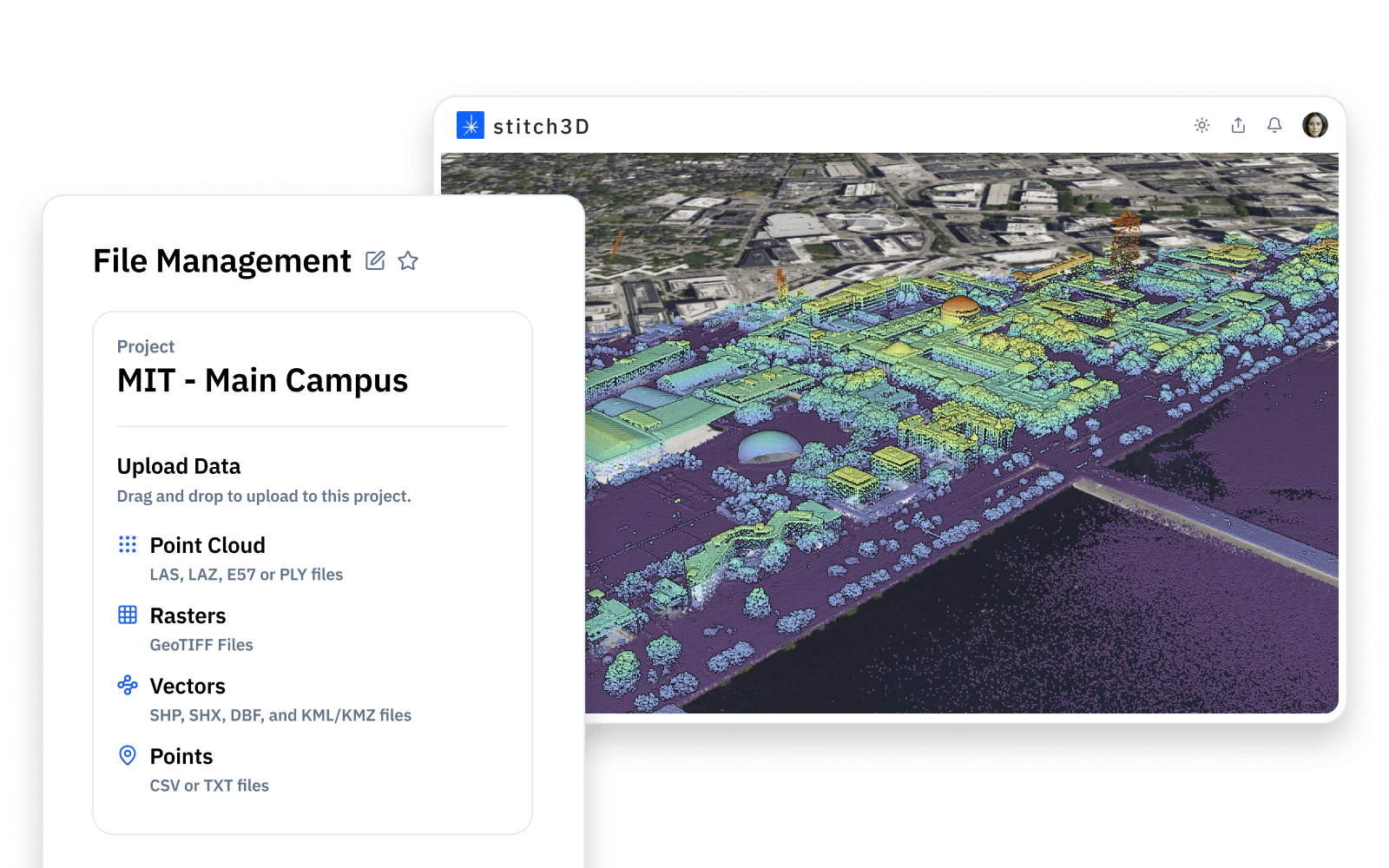Click the File Management heading
This screenshot has width=1389, height=868.
(222, 260)
